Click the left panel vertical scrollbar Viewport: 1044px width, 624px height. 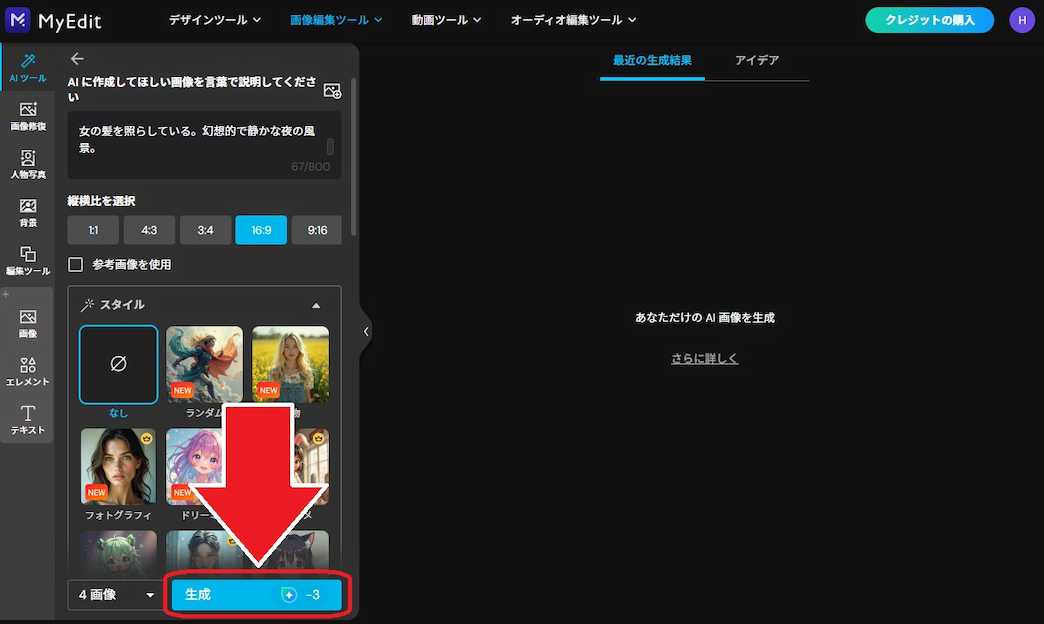(353, 156)
